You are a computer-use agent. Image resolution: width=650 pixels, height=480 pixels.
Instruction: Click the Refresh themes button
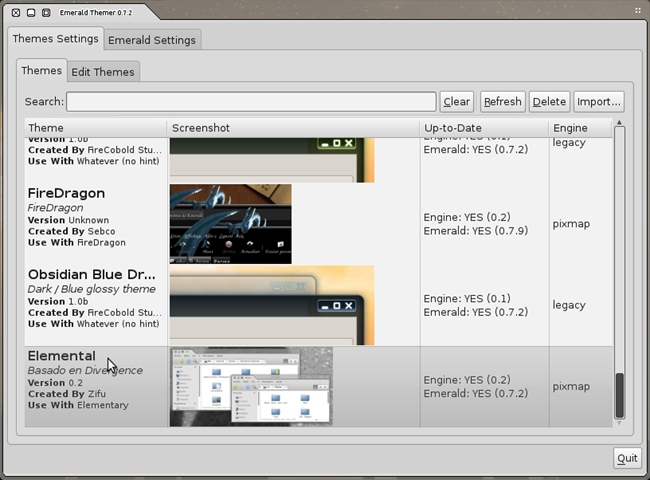pyautogui.click(x=502, y=101)
